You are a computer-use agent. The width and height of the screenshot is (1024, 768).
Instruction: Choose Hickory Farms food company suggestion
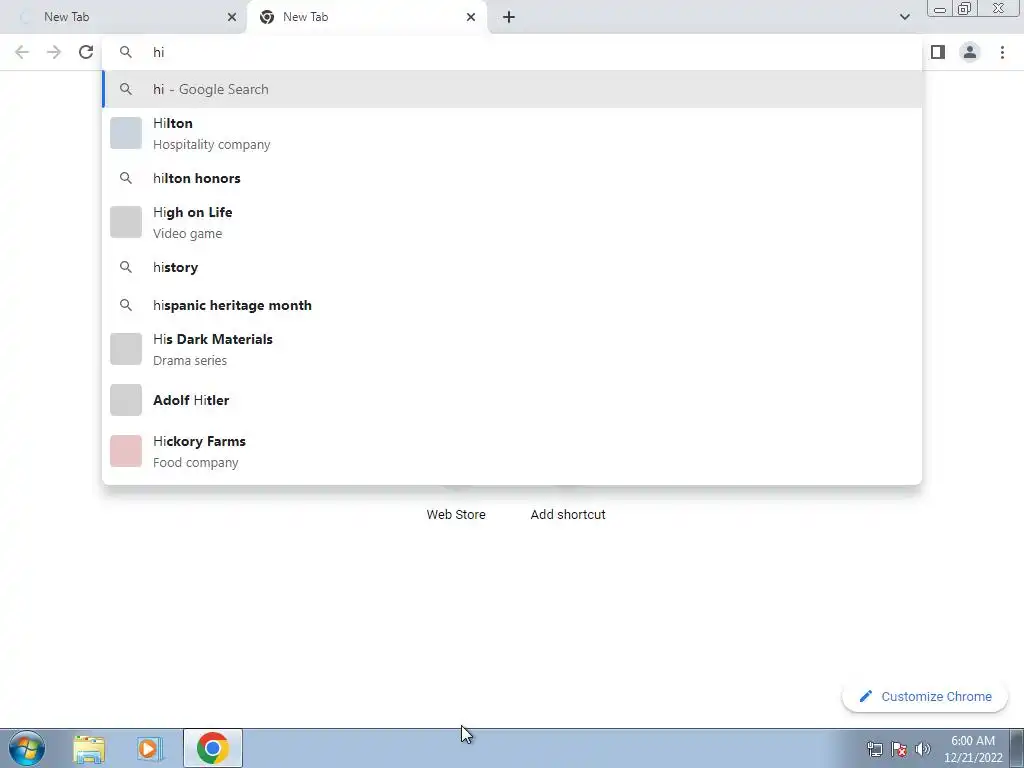click(x=512, y=451)
